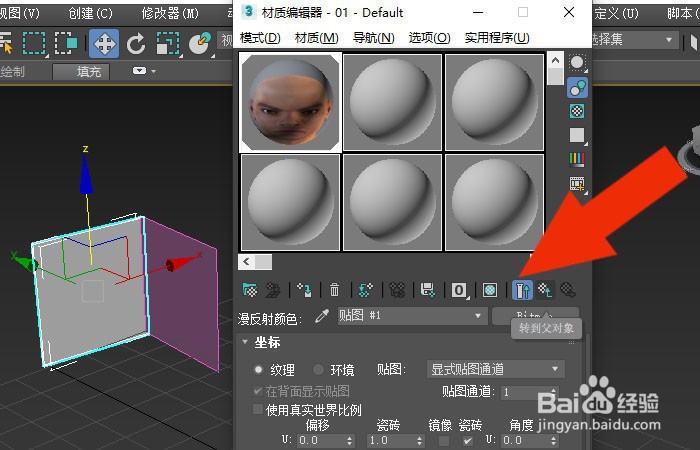The image size is (700, 450).
Task: Click Material ID Channel 0 icon
Action: click(x=459, y=290)
